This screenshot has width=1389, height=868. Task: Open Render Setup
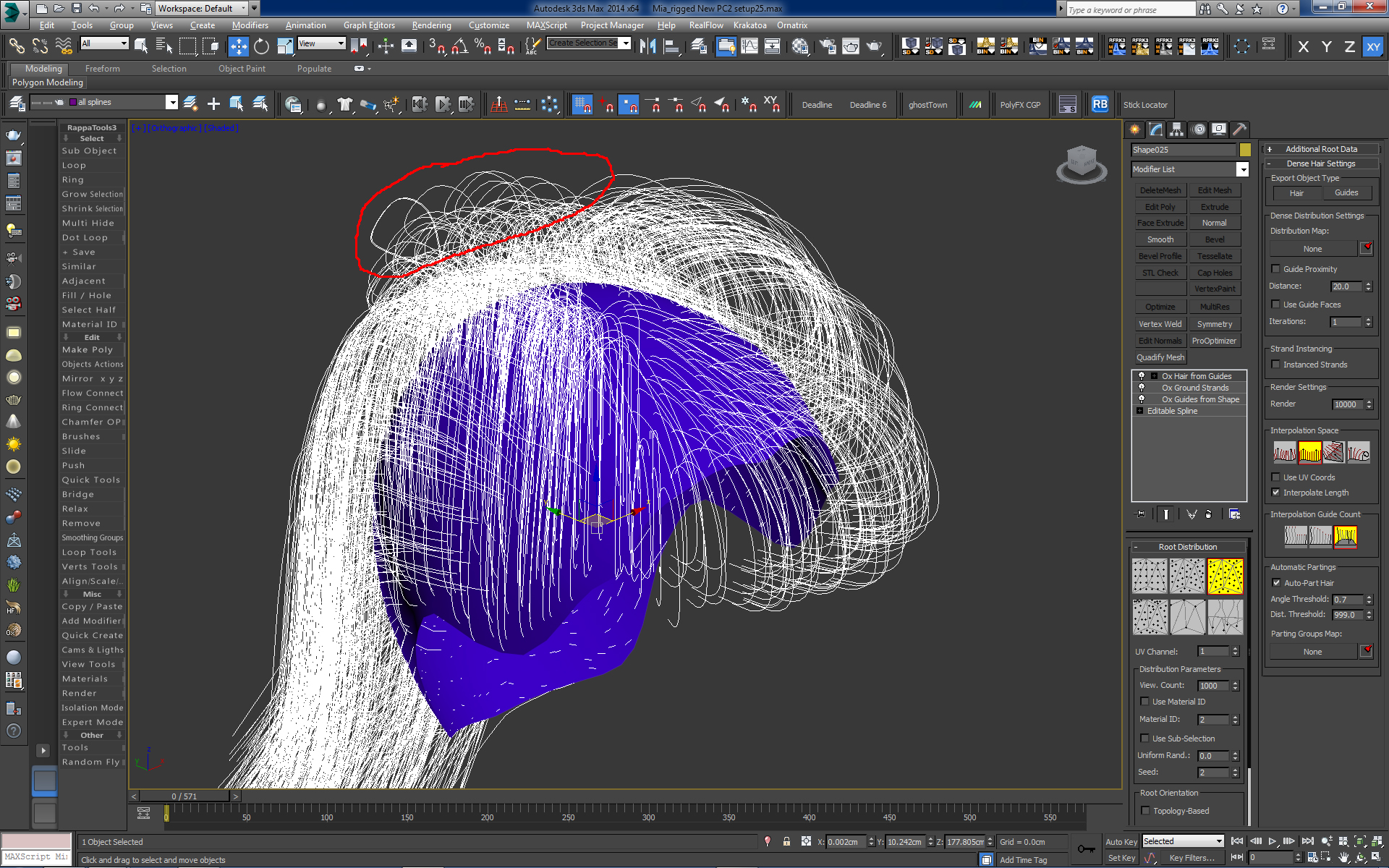click(x=828, y=46)
